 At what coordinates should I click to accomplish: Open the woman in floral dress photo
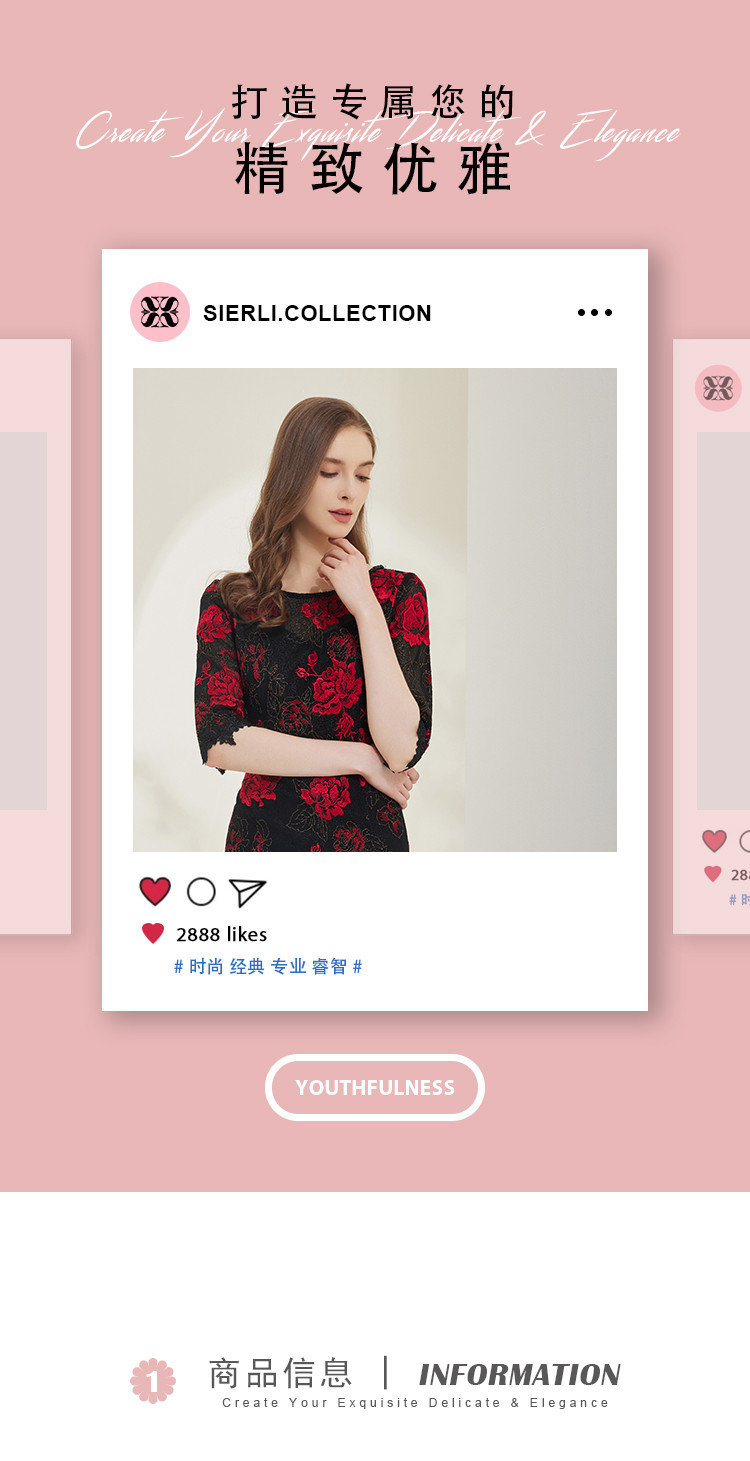click(375, 610)
